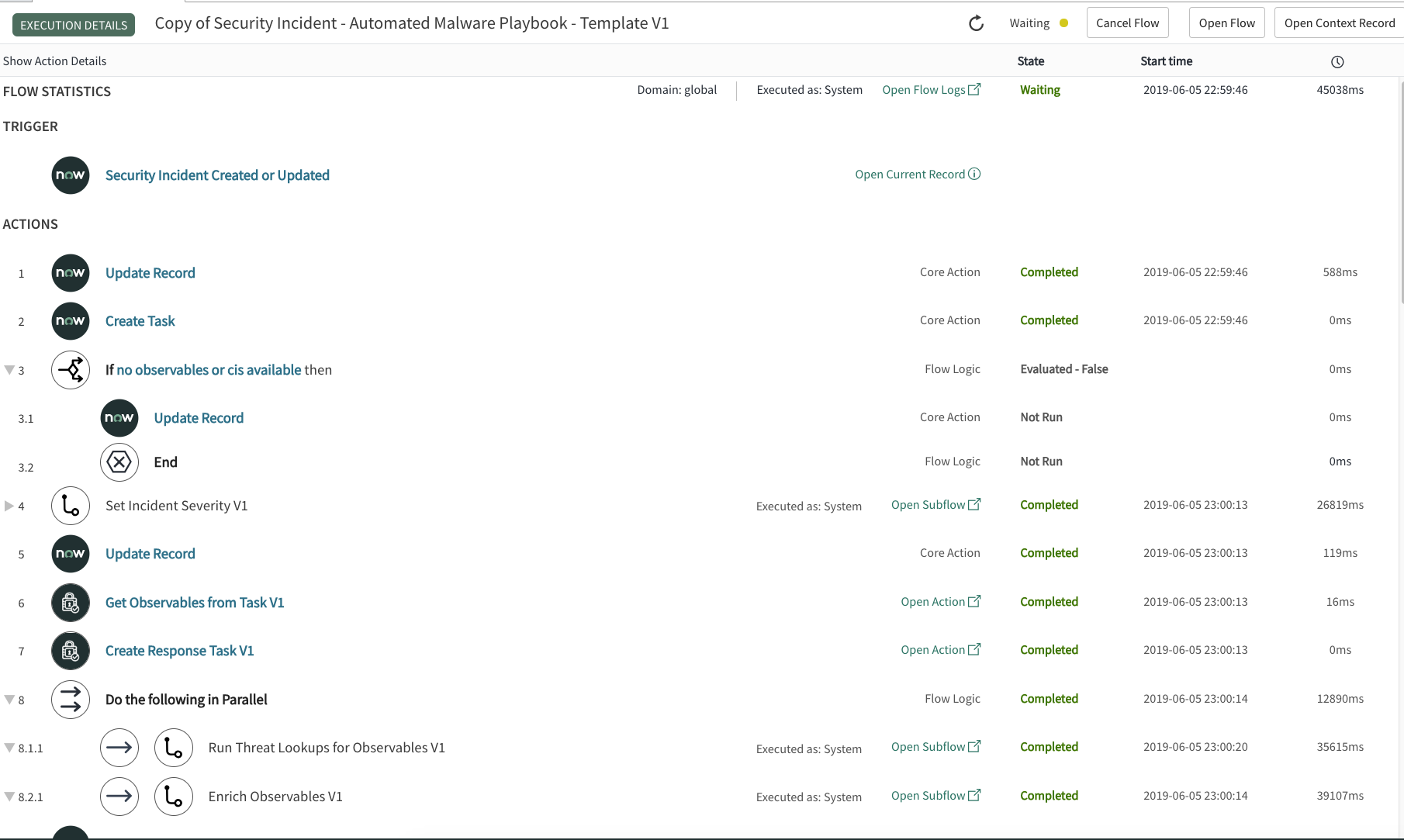This screenshot has height=840, width=1404.
Task: Open Get Observables from Task V1
Action: tap(195, 603)
